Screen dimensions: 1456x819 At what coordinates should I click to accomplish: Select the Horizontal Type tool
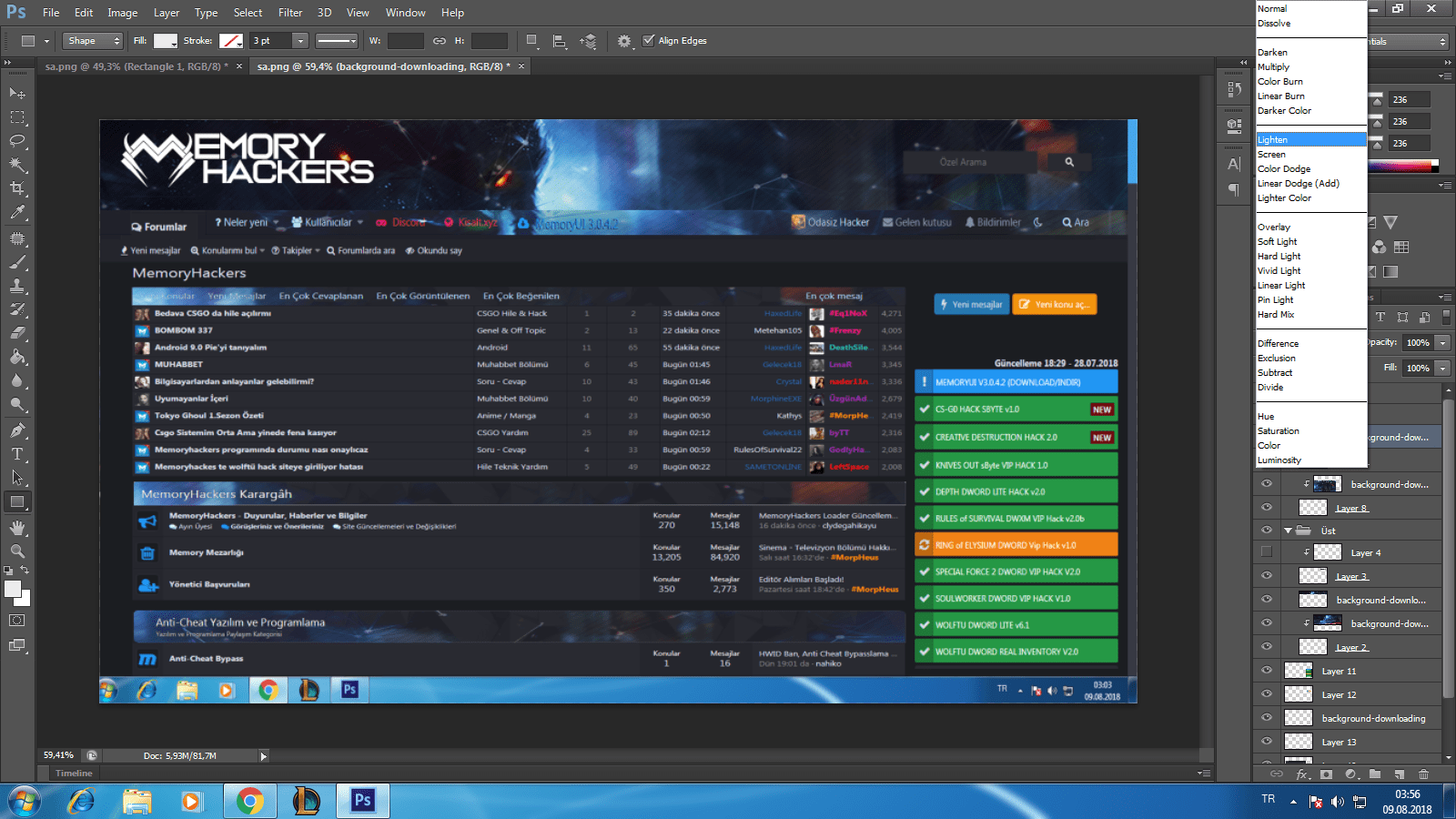coord(17,454)
